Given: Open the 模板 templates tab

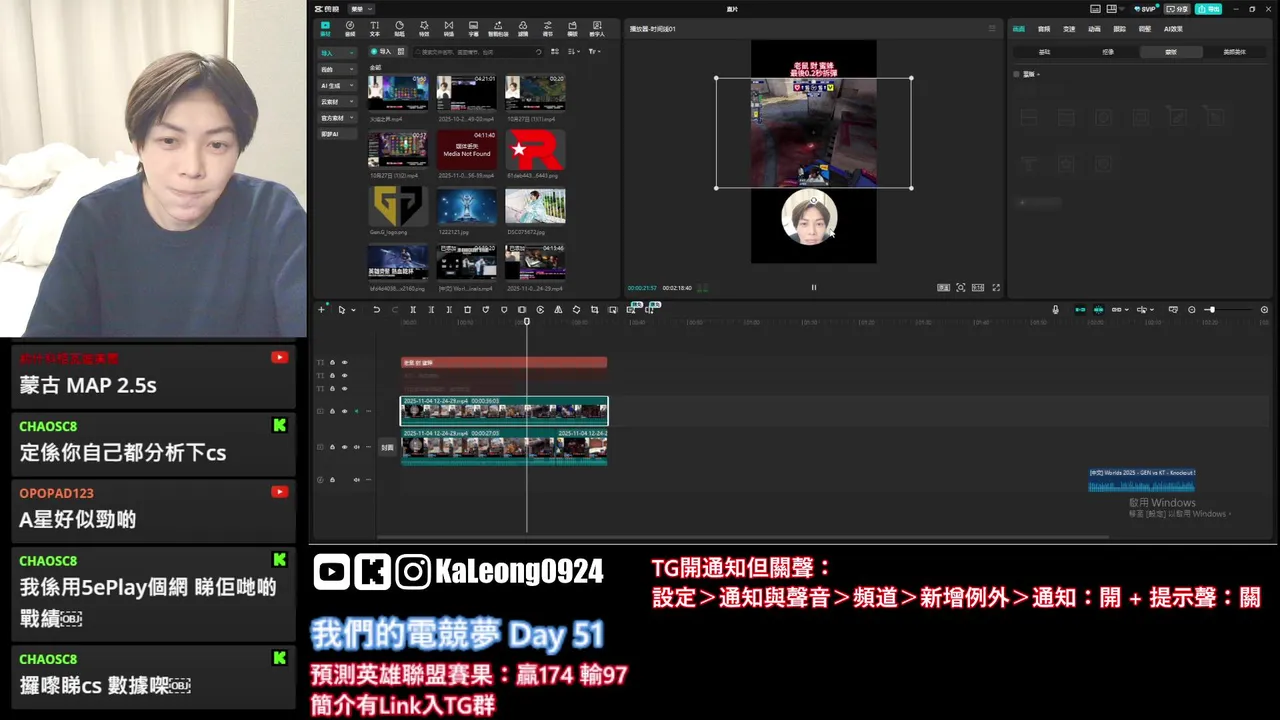Looking at the screenshot, I should click(x=572, y=28).
